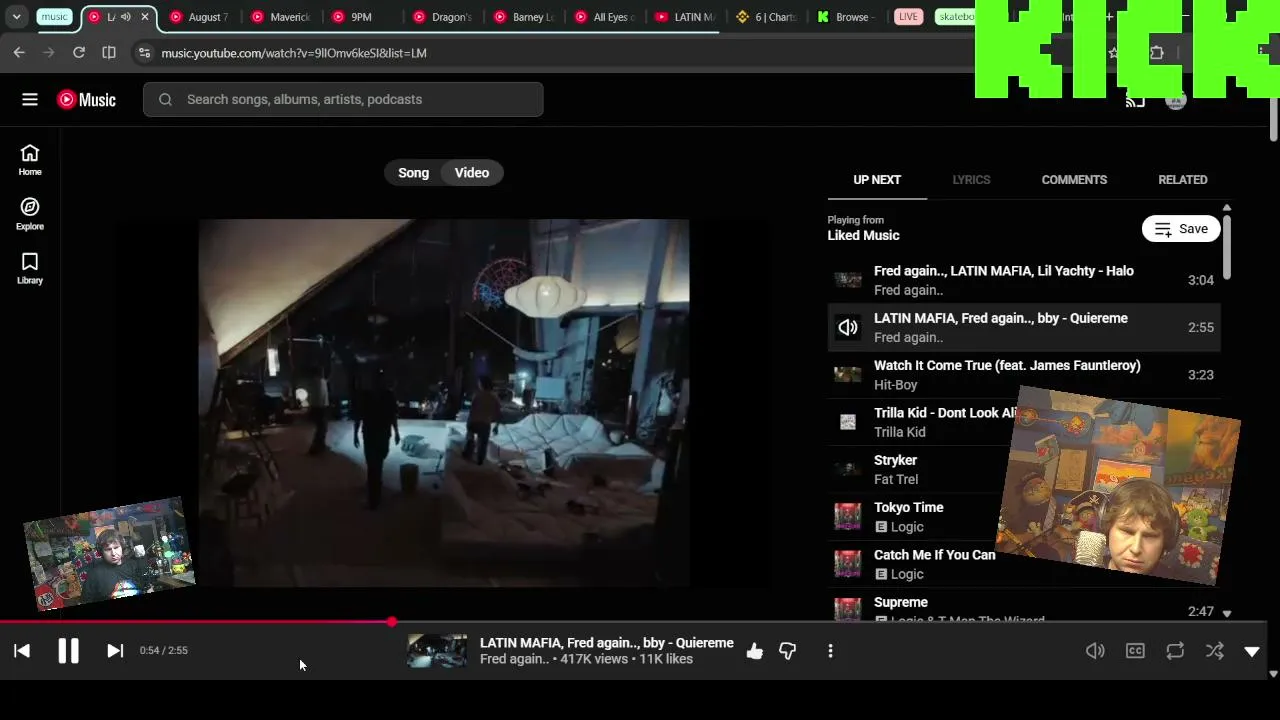
Task: Open site information icon in address bar
Action: coord(144,53)
